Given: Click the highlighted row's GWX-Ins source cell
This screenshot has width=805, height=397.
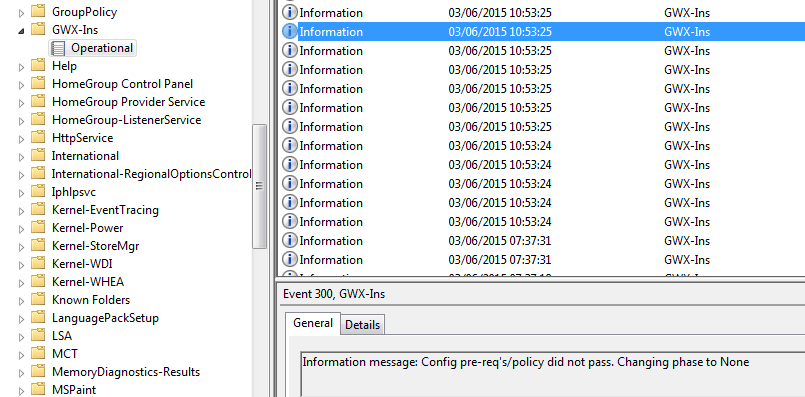Looking at the screenshot, I should [687, 32].
